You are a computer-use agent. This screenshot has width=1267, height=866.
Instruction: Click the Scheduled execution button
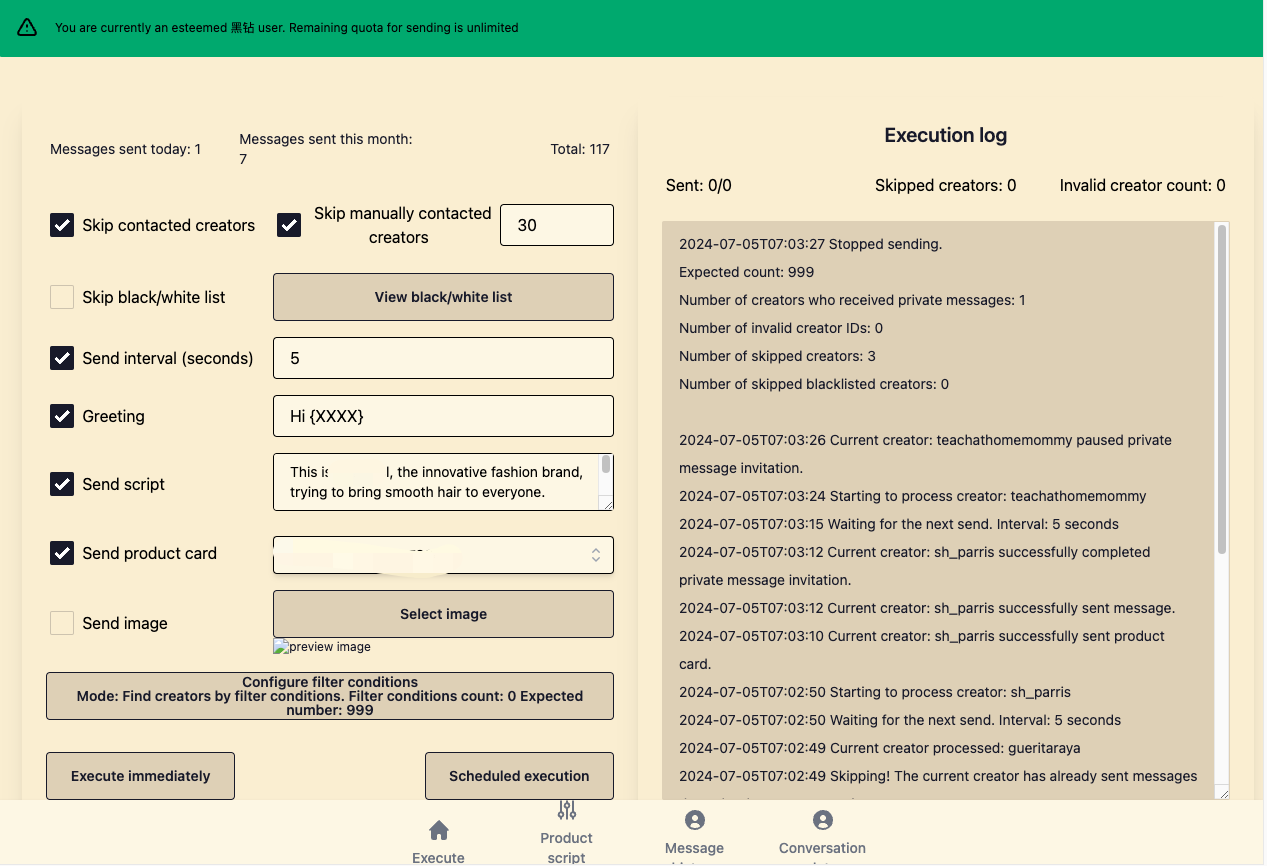coord(519,776)
